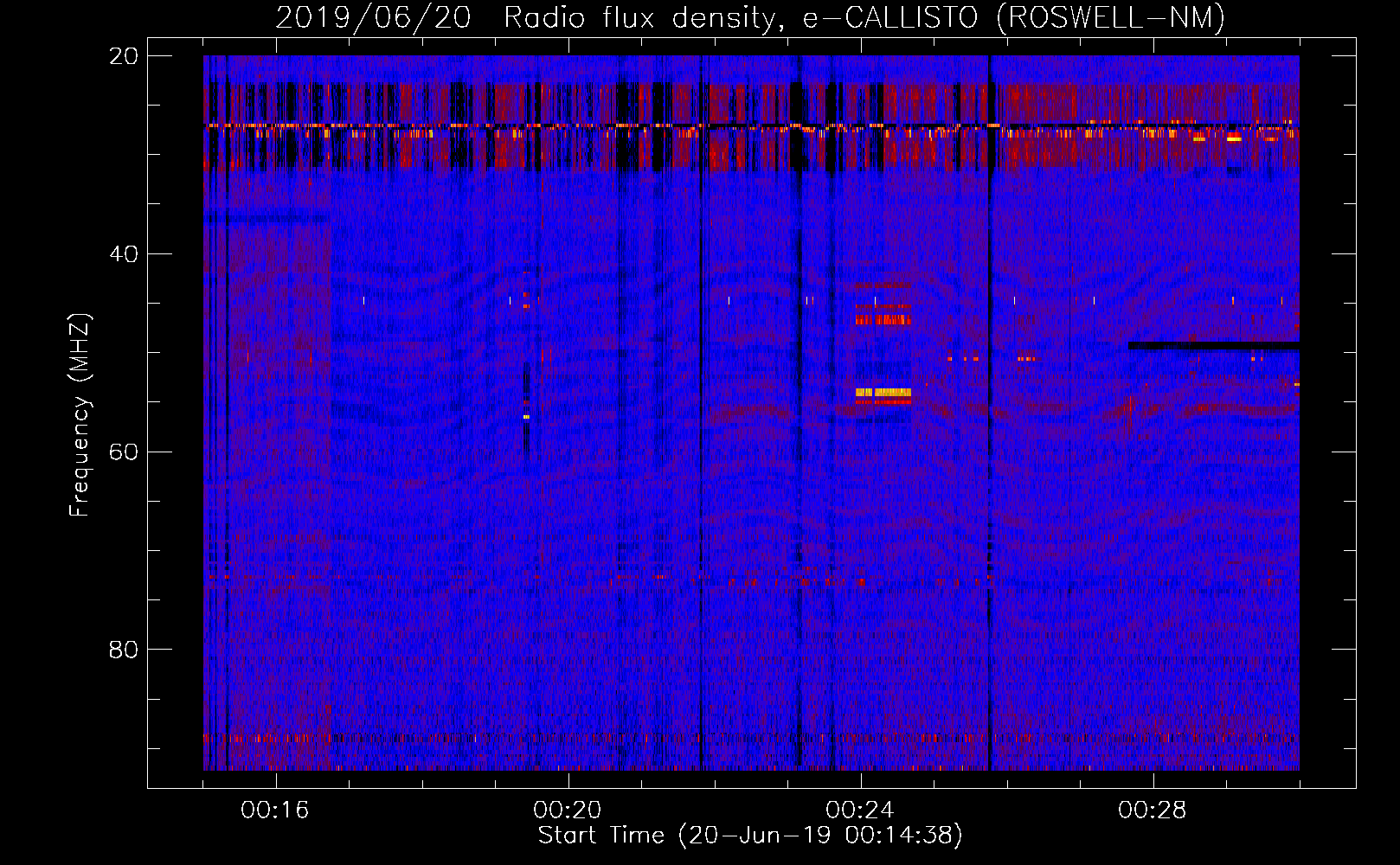Viewport: 1400px width, 865px height.
Task: Click the 60 MHz frequency tick label
Action: tap(124, 452)
